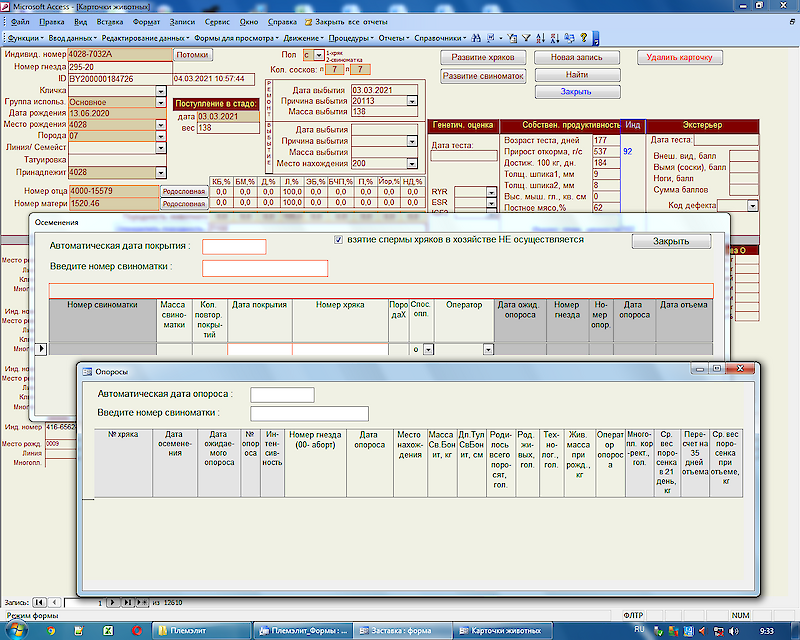The width and height of the screenshot is (800, 640).
Task: Open the 'Отчеты' toolbar menu
Action: tap(393, 38)
